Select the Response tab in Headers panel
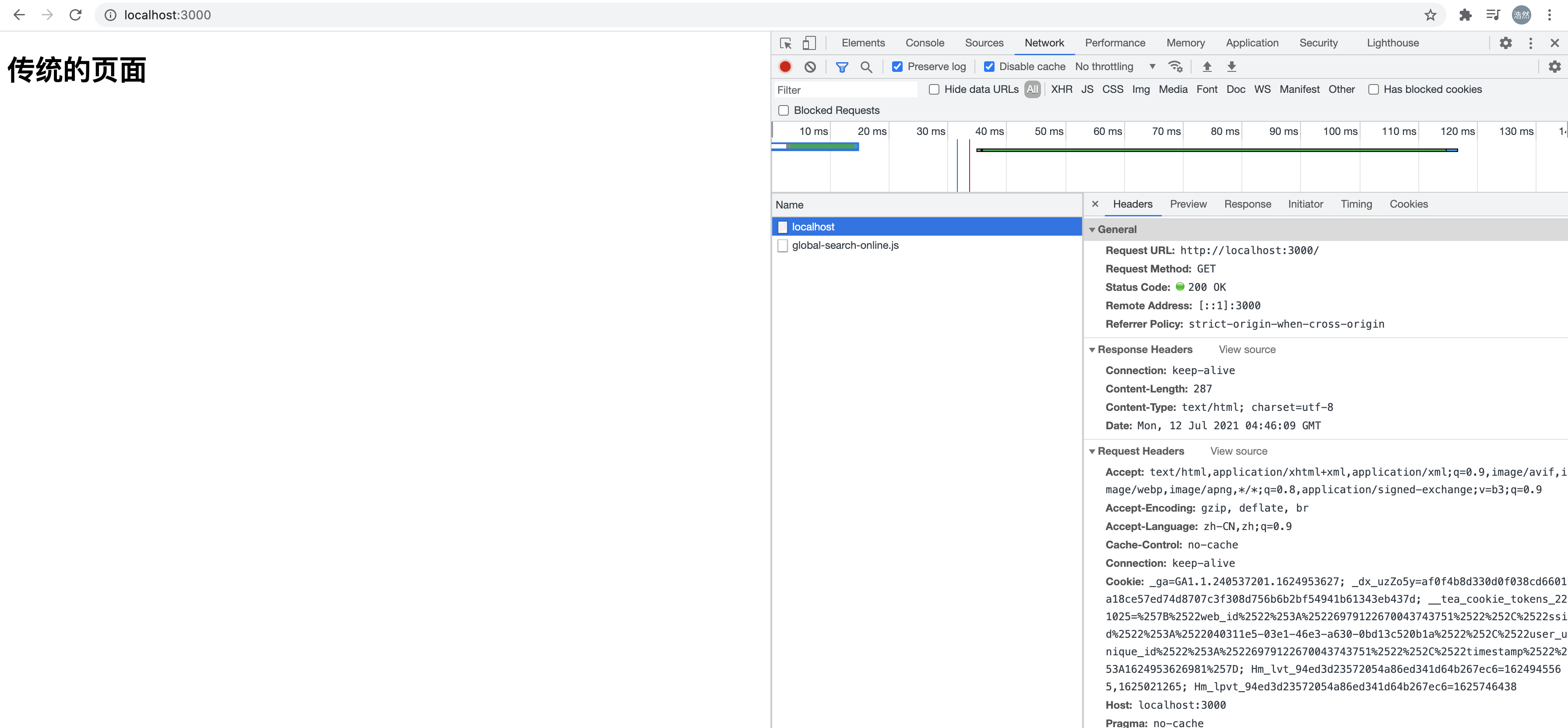Viewport: 1568px width, 728px height. coord(1247,204)
